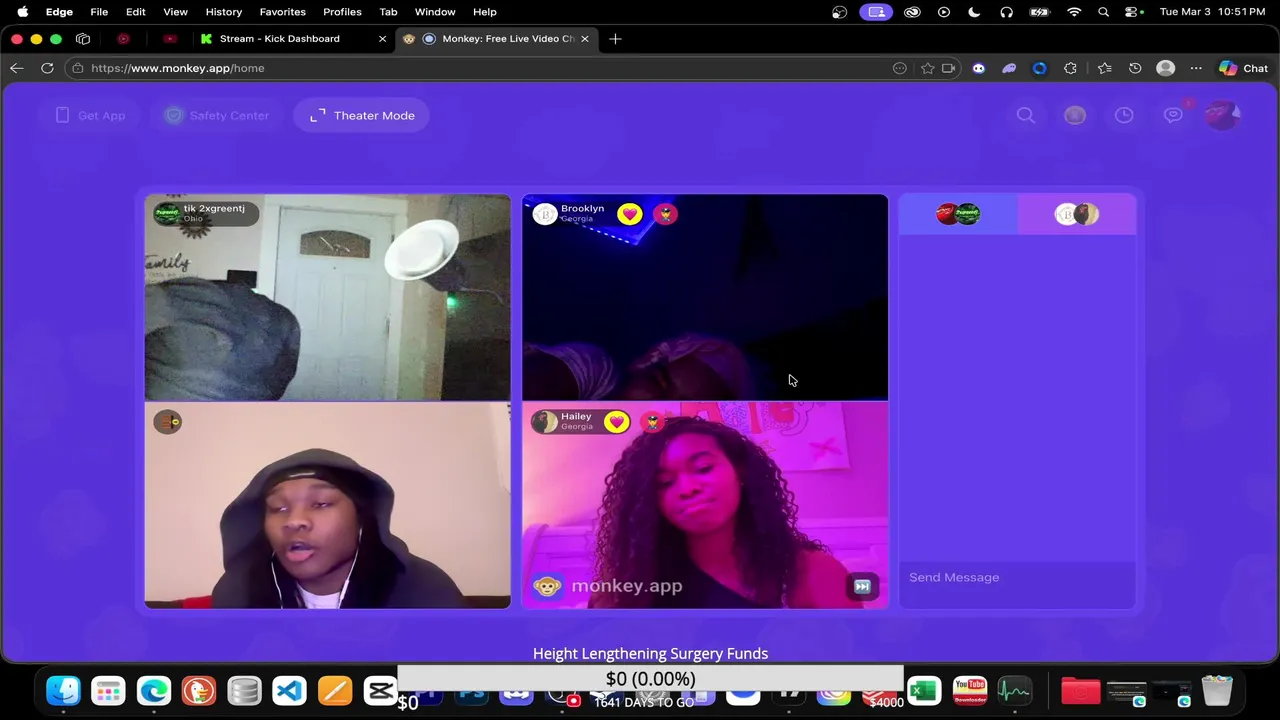Click the Get App button
Image resolution: width=1280 pixels, height=720 pixels.
[x=90, y=115]
